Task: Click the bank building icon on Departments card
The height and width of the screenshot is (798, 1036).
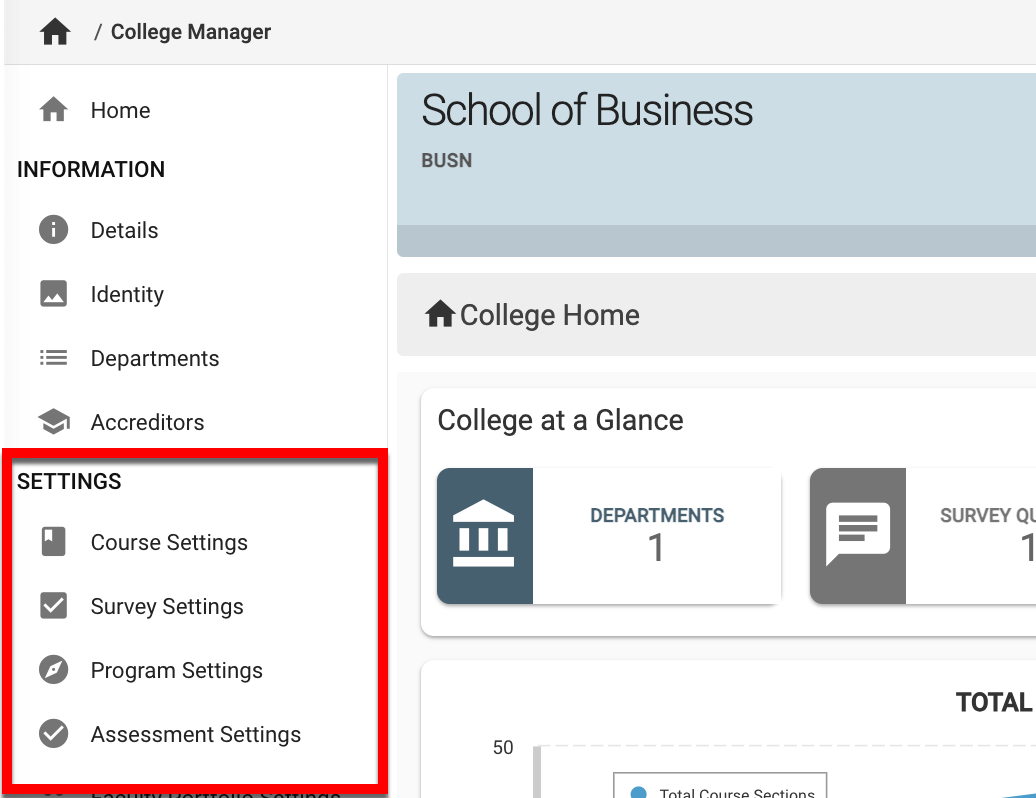Action: tap(484, 536)
